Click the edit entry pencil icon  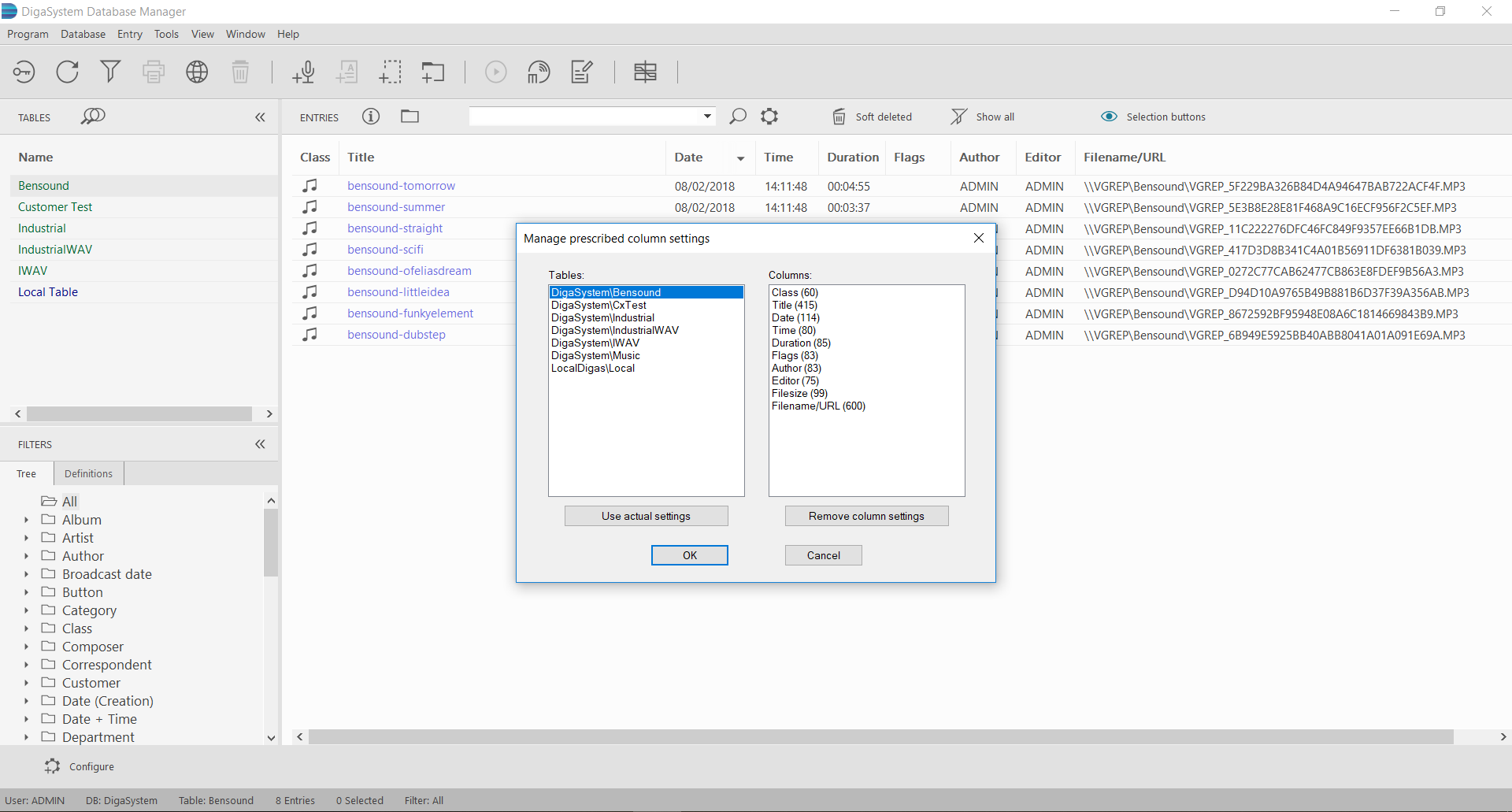(582, 72)
